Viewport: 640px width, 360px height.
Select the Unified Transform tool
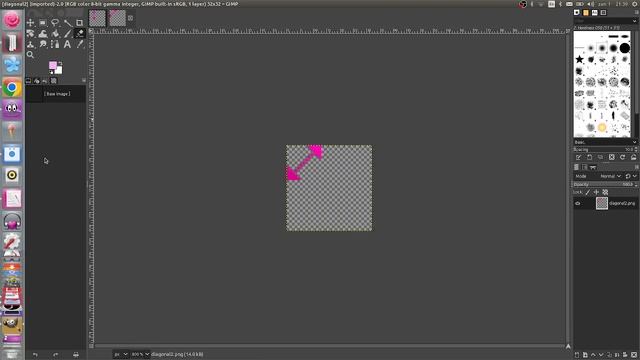(31, 34)
